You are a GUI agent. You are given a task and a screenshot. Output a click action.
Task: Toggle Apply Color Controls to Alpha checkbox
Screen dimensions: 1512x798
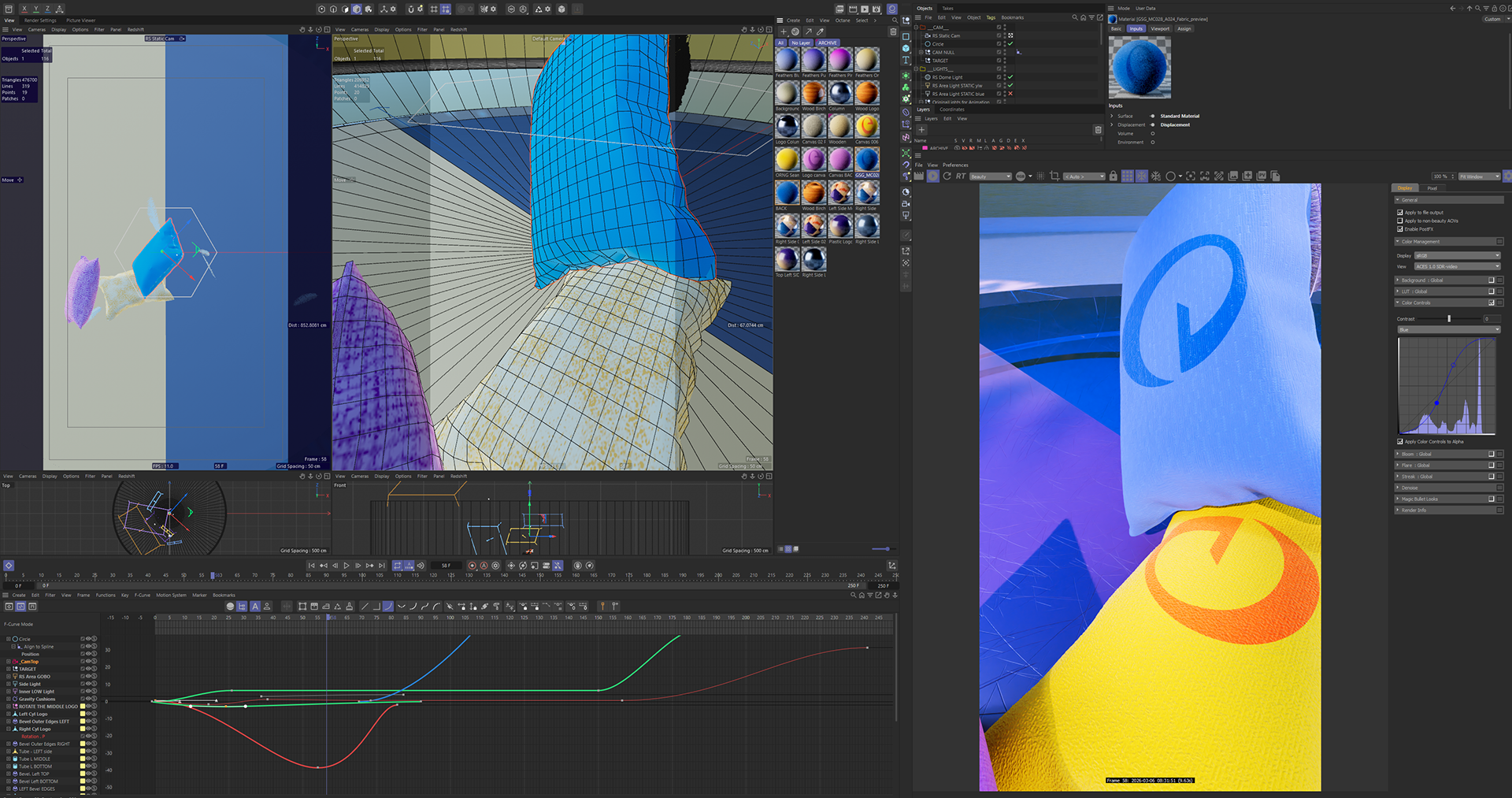click(x=1399, y=442)
